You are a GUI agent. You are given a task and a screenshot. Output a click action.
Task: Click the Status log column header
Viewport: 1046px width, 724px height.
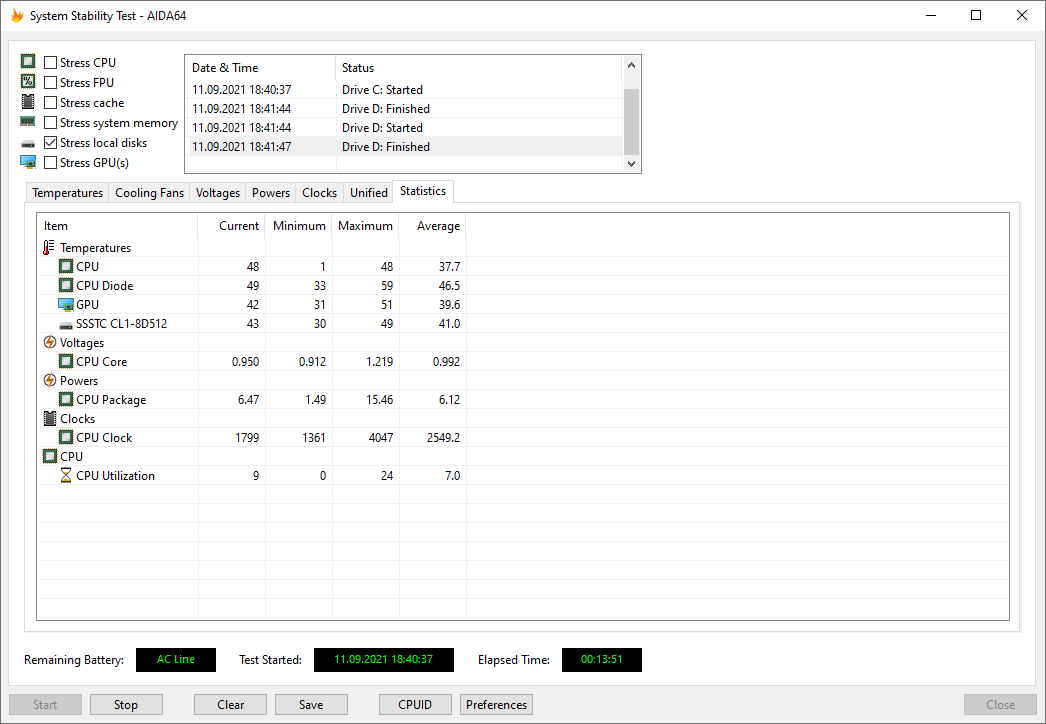click(479, 67)
